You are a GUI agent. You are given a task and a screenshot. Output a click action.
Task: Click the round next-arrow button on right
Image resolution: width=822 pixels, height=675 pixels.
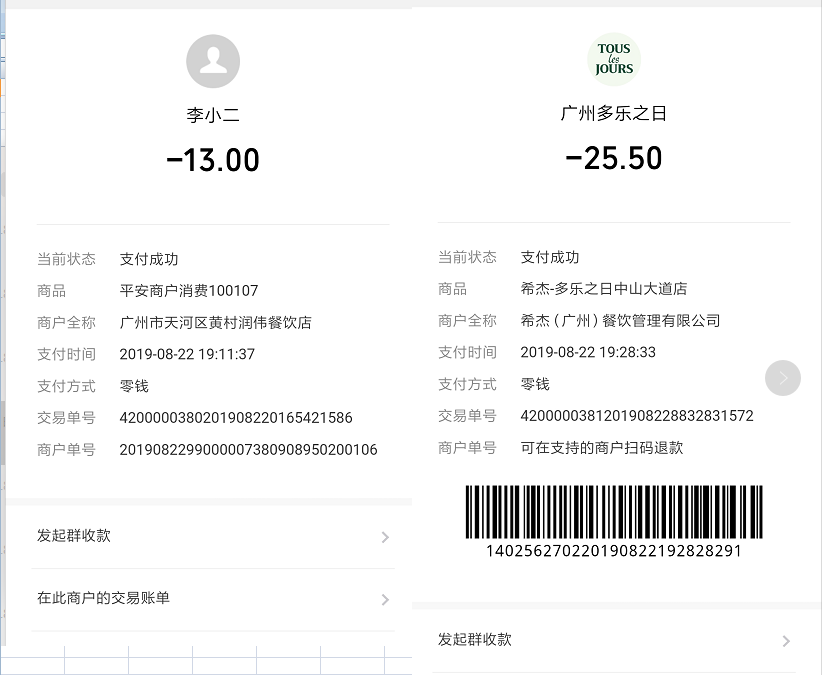tap(783, 378)
